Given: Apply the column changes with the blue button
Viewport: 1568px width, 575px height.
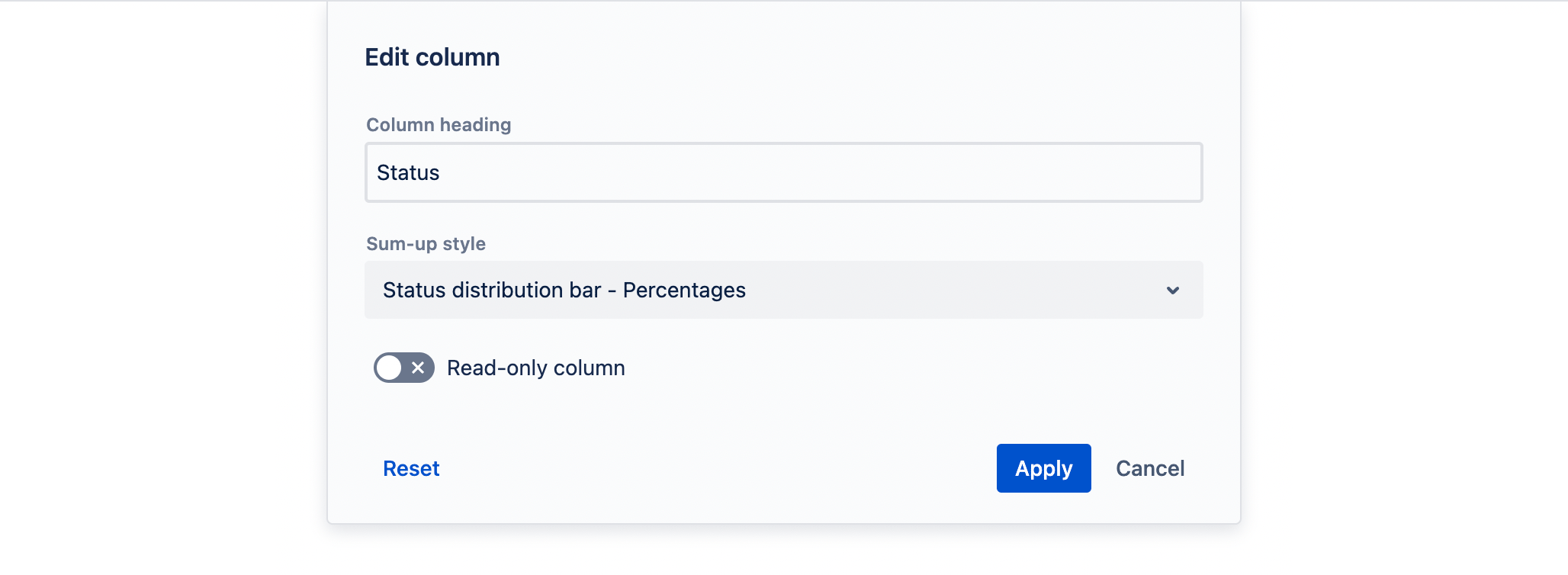Looking at the screenshot, I should pyautogui.click(x=1043, y=468).
